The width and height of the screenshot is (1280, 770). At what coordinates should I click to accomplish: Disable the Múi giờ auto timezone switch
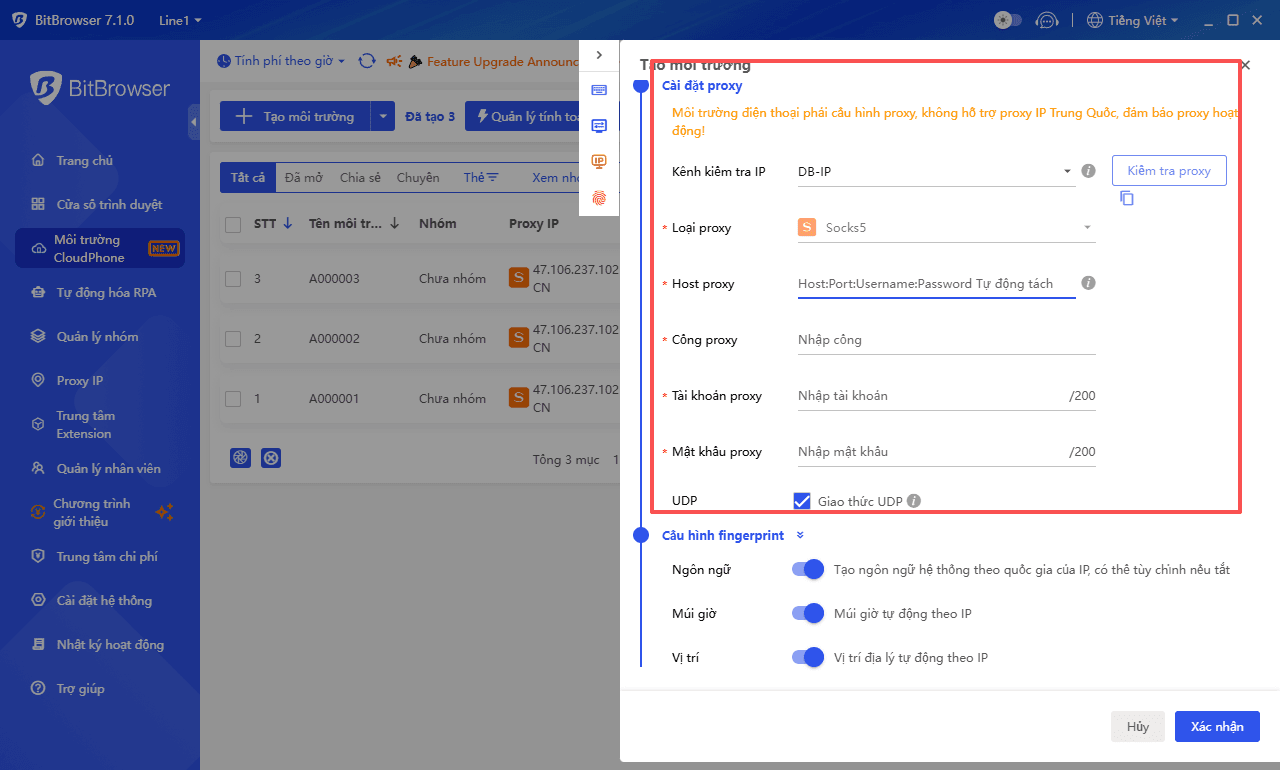[x=807, y=613]
